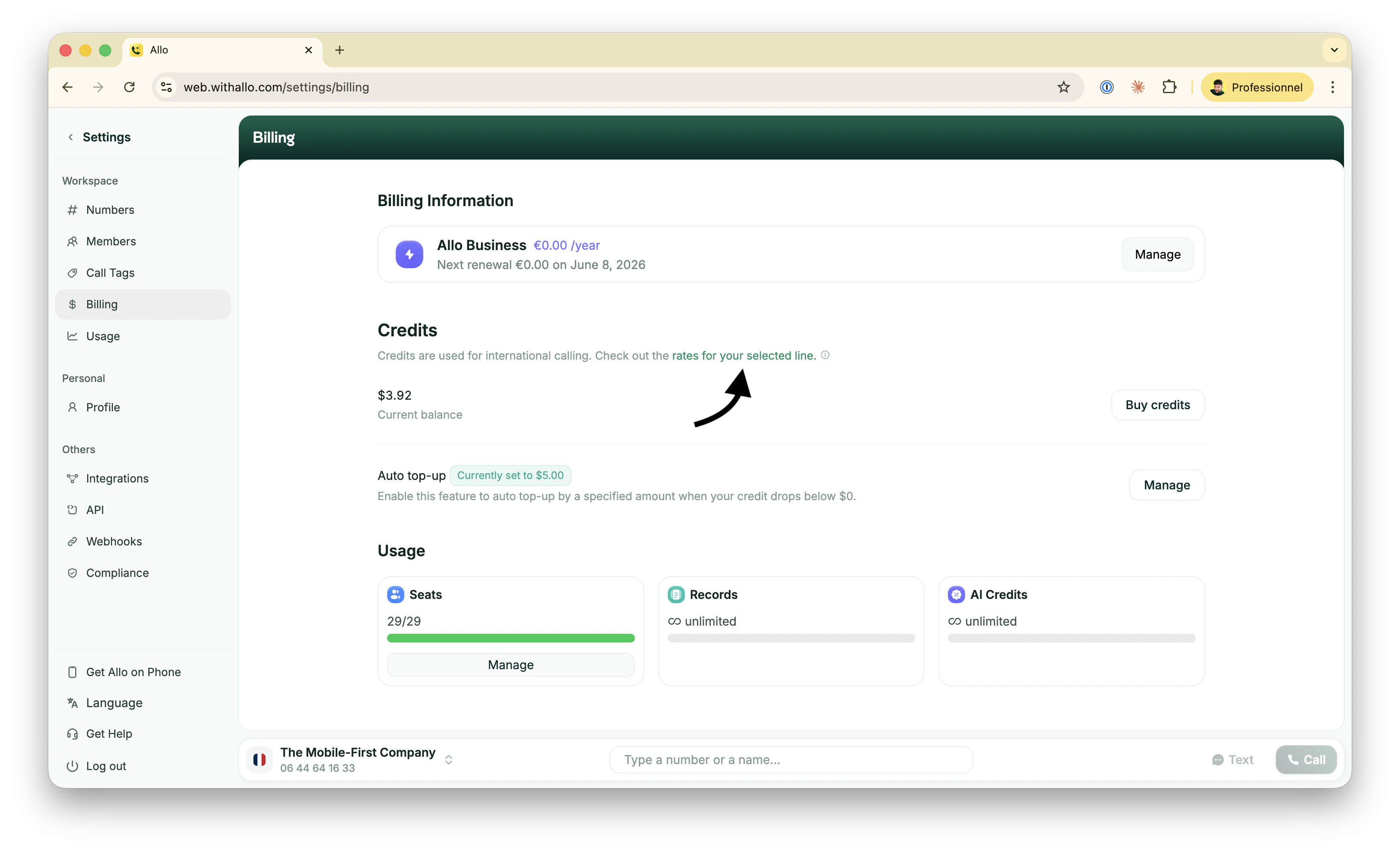Click the Compliance shield icon

pyautogui.click(x=72, y=572)
